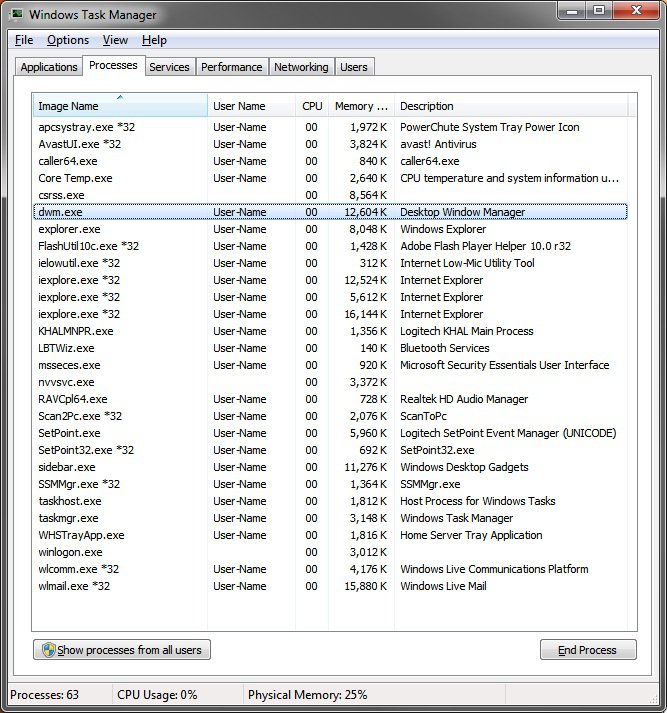667x713 pixels.
Task: Select the FlashUtil10c.exe *32 process
Action: coord(330,246)
